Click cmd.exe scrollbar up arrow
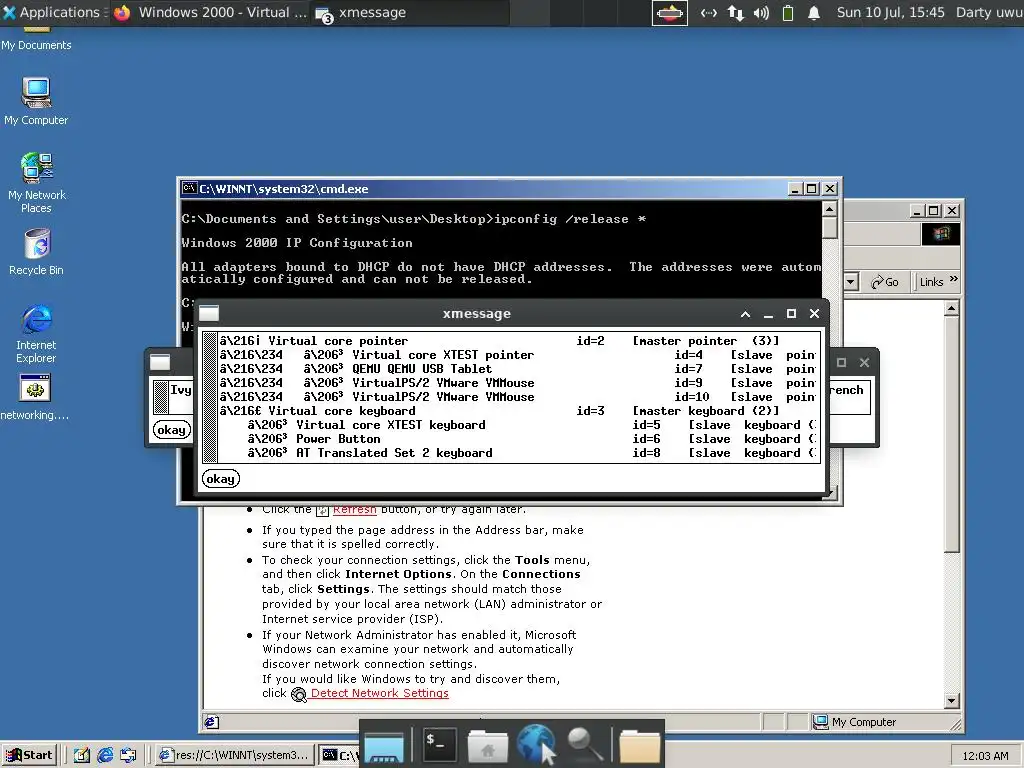The width and height of the screenshot is (1024, 768). (x=829, y=209)
